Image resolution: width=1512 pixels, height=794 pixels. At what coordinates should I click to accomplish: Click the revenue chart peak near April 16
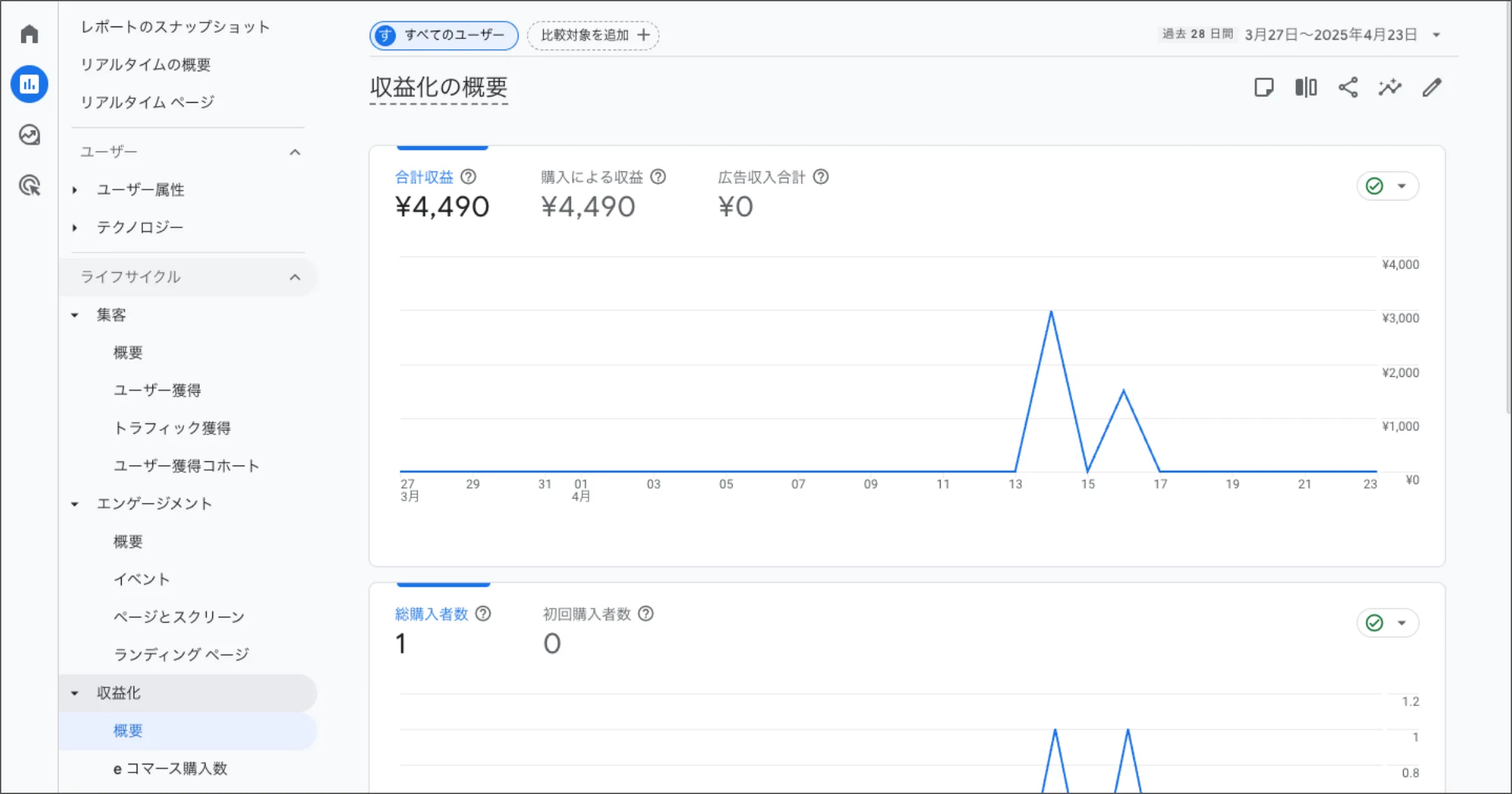[x=1123, y=391]
